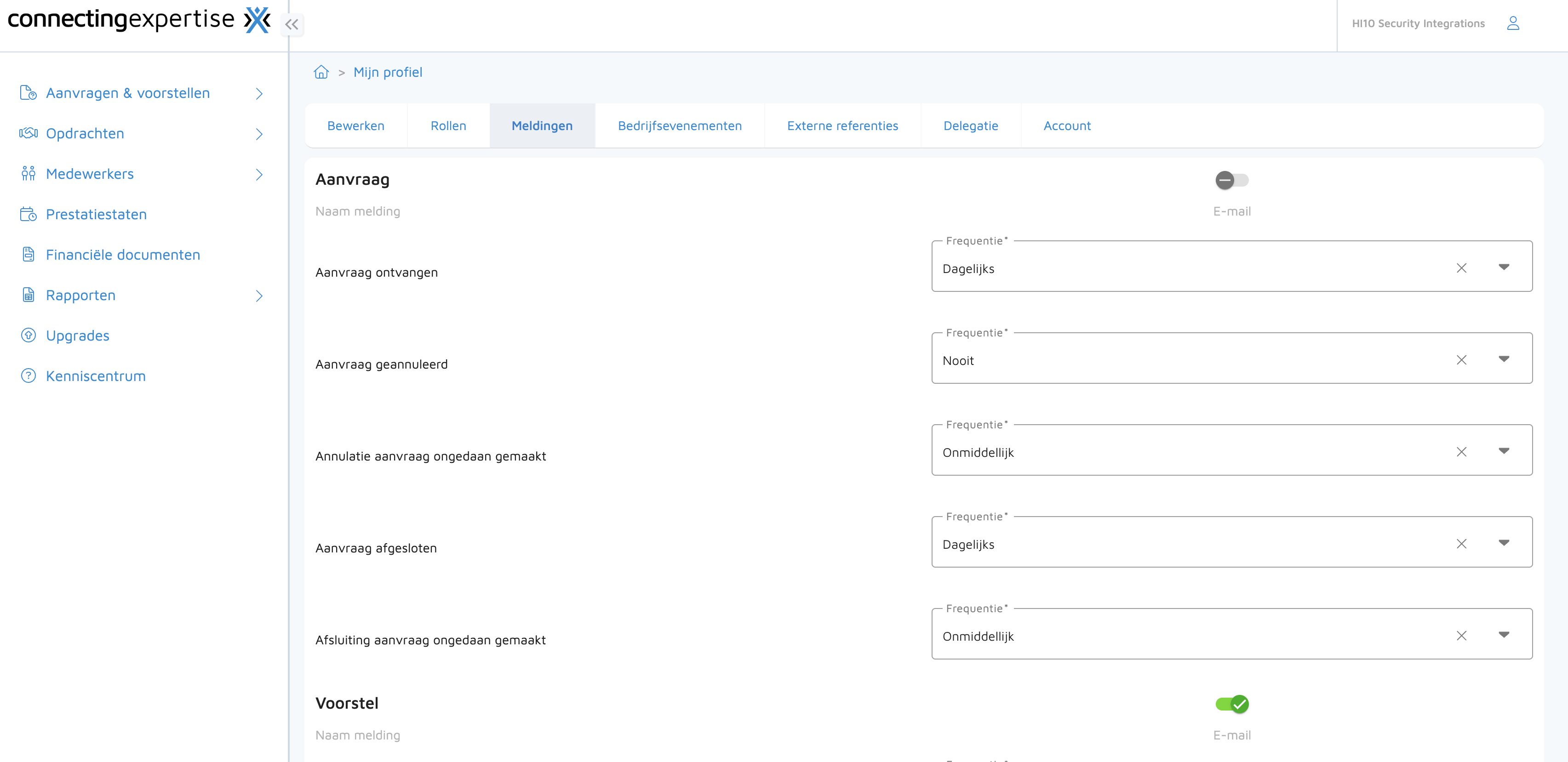Click the 'Afsluiting aanvraag ongedaan gemaakt' label
Screen dimensions: 1568x762
(x=430, y=640)
